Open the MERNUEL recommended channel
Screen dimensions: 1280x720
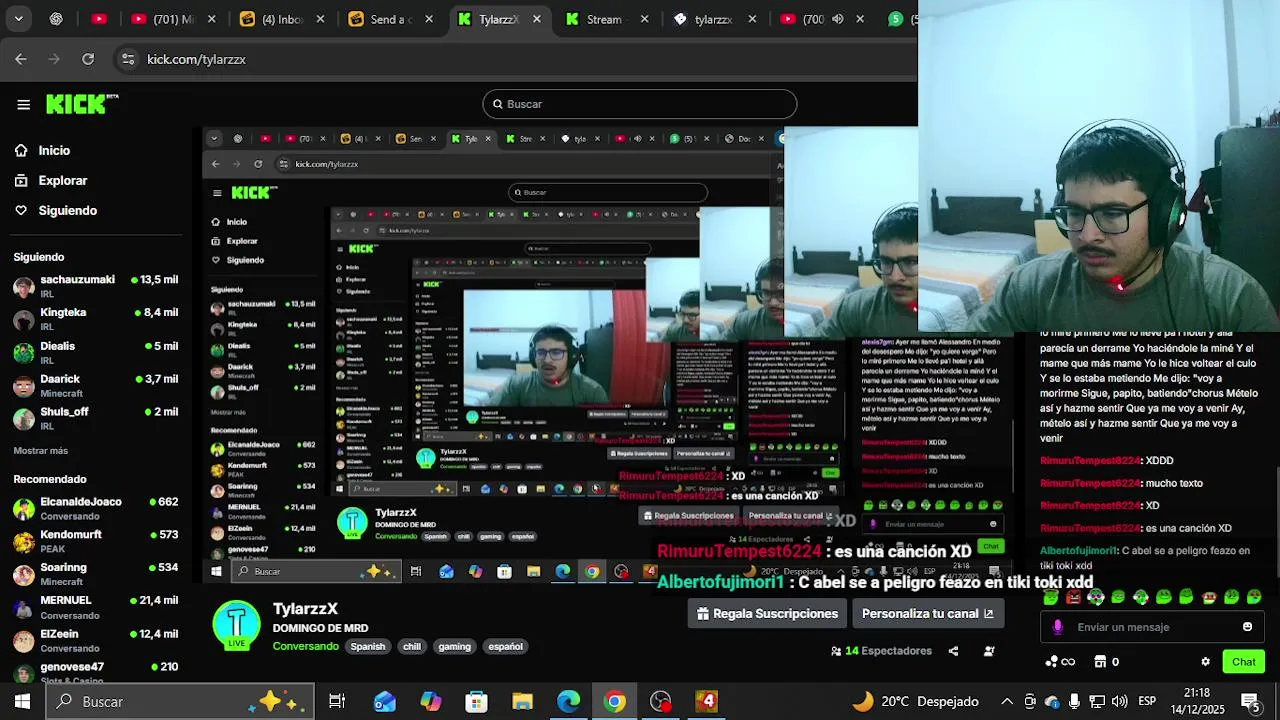pos(96,607)
